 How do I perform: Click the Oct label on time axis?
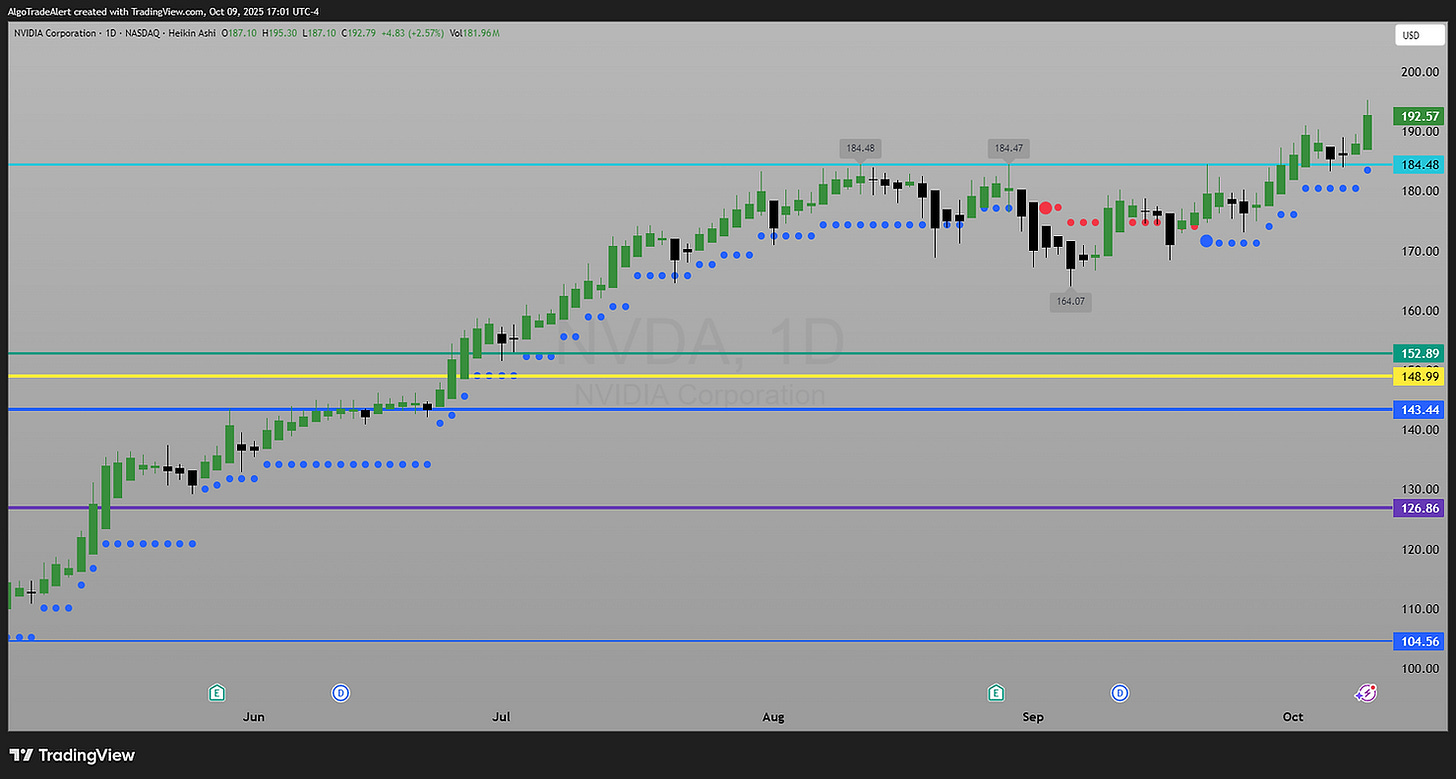[1293, 717]
